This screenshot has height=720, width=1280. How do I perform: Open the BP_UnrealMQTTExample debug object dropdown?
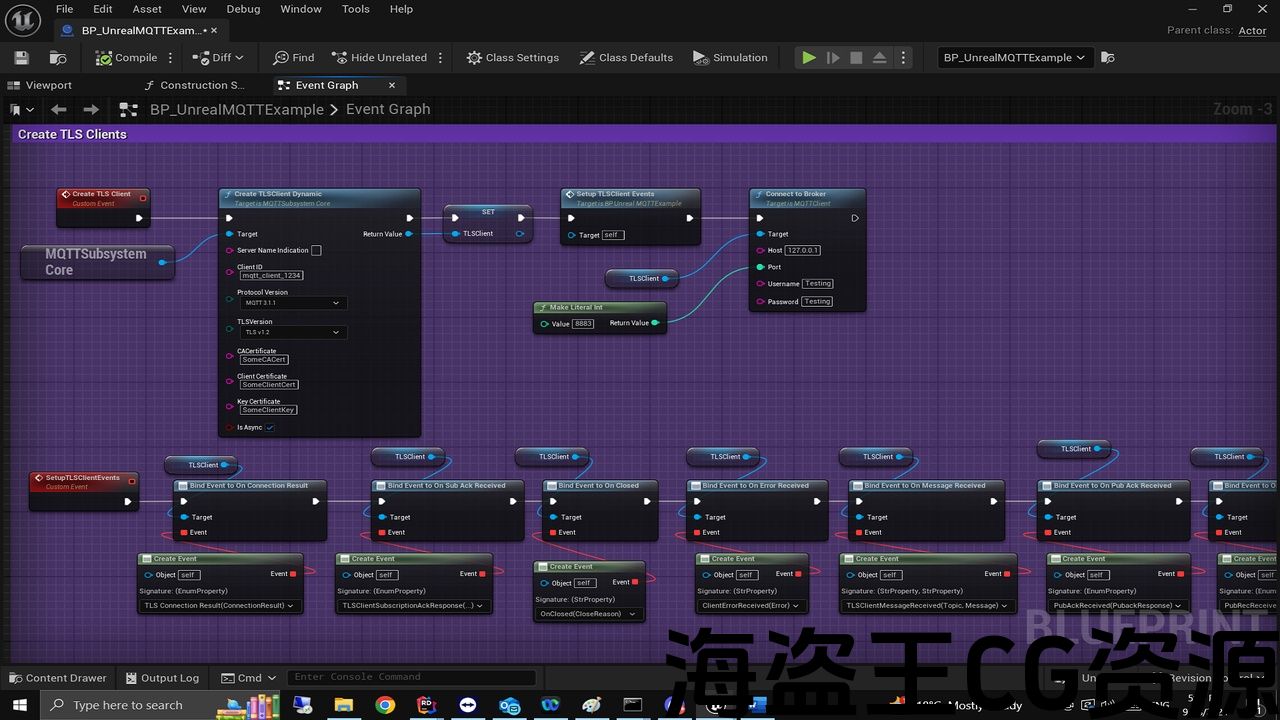coord(1014,58)
